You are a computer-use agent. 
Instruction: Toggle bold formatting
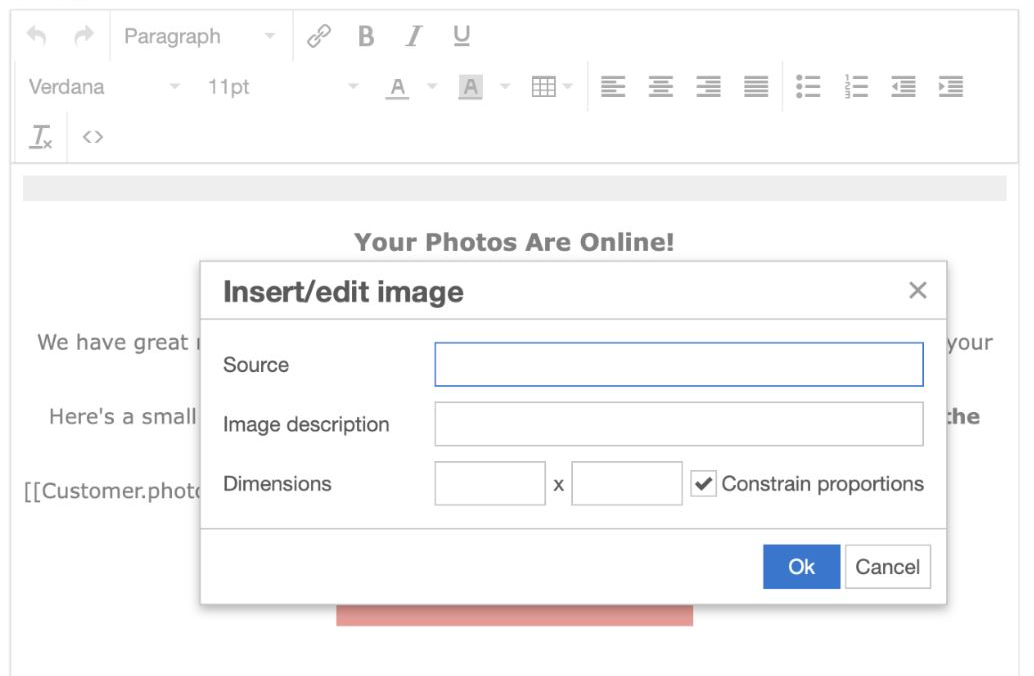pyautogui.click(x=366, y=36)
